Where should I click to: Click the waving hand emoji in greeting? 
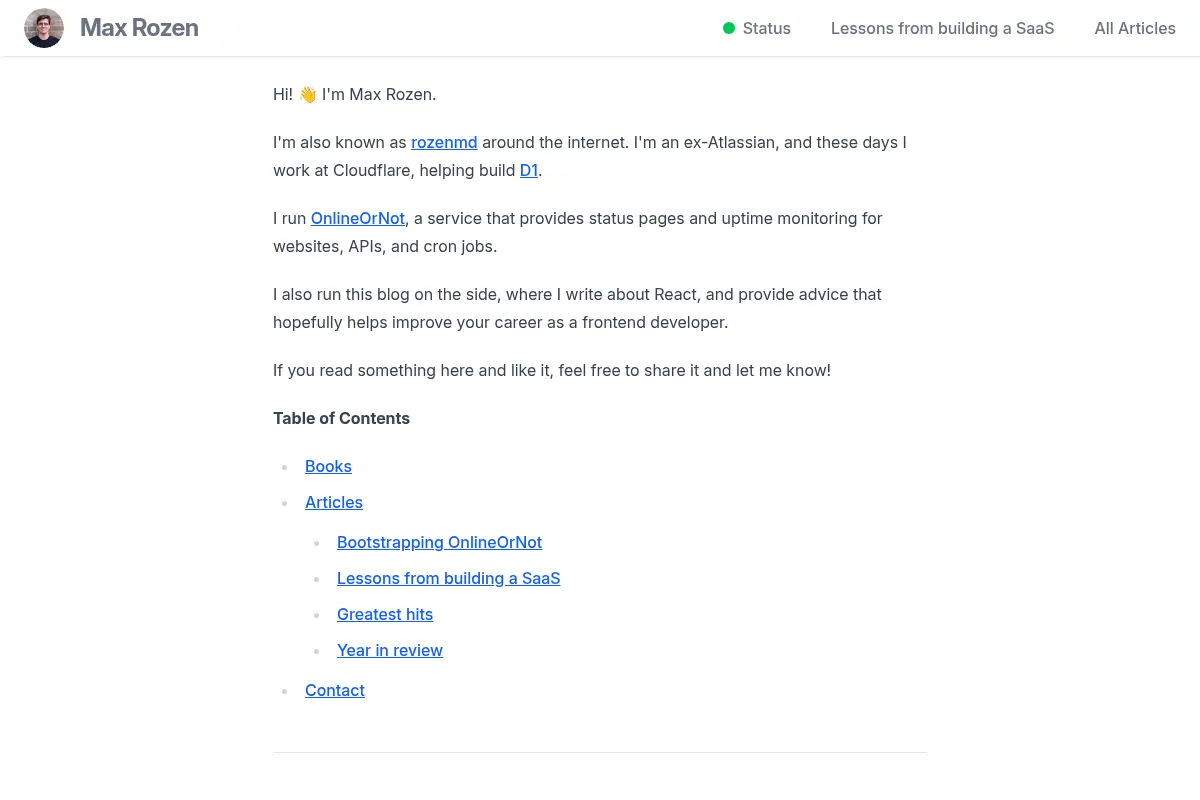click(308, 95)
